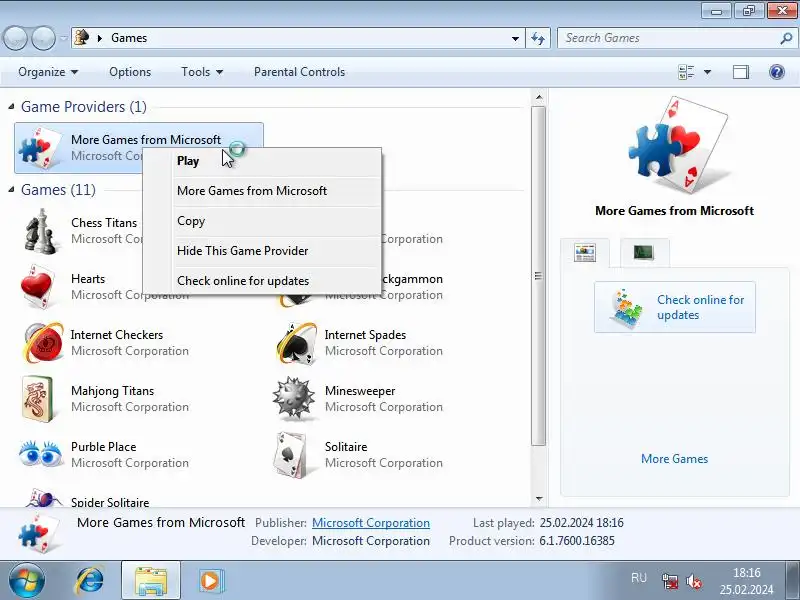Toggle the preview pane button in toolbar

741,72
